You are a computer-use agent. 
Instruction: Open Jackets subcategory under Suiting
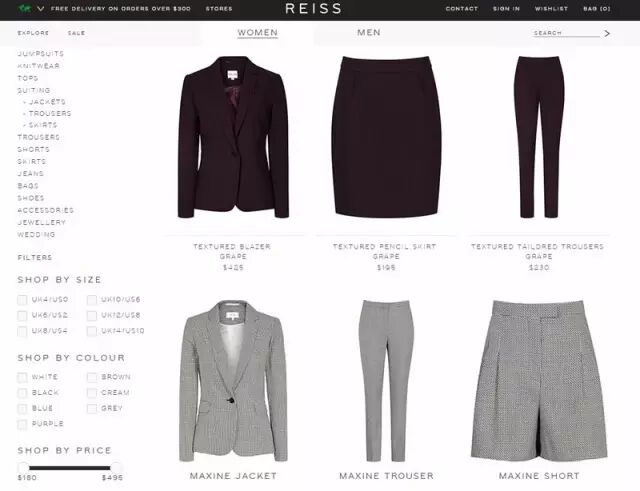coord(47,102)
